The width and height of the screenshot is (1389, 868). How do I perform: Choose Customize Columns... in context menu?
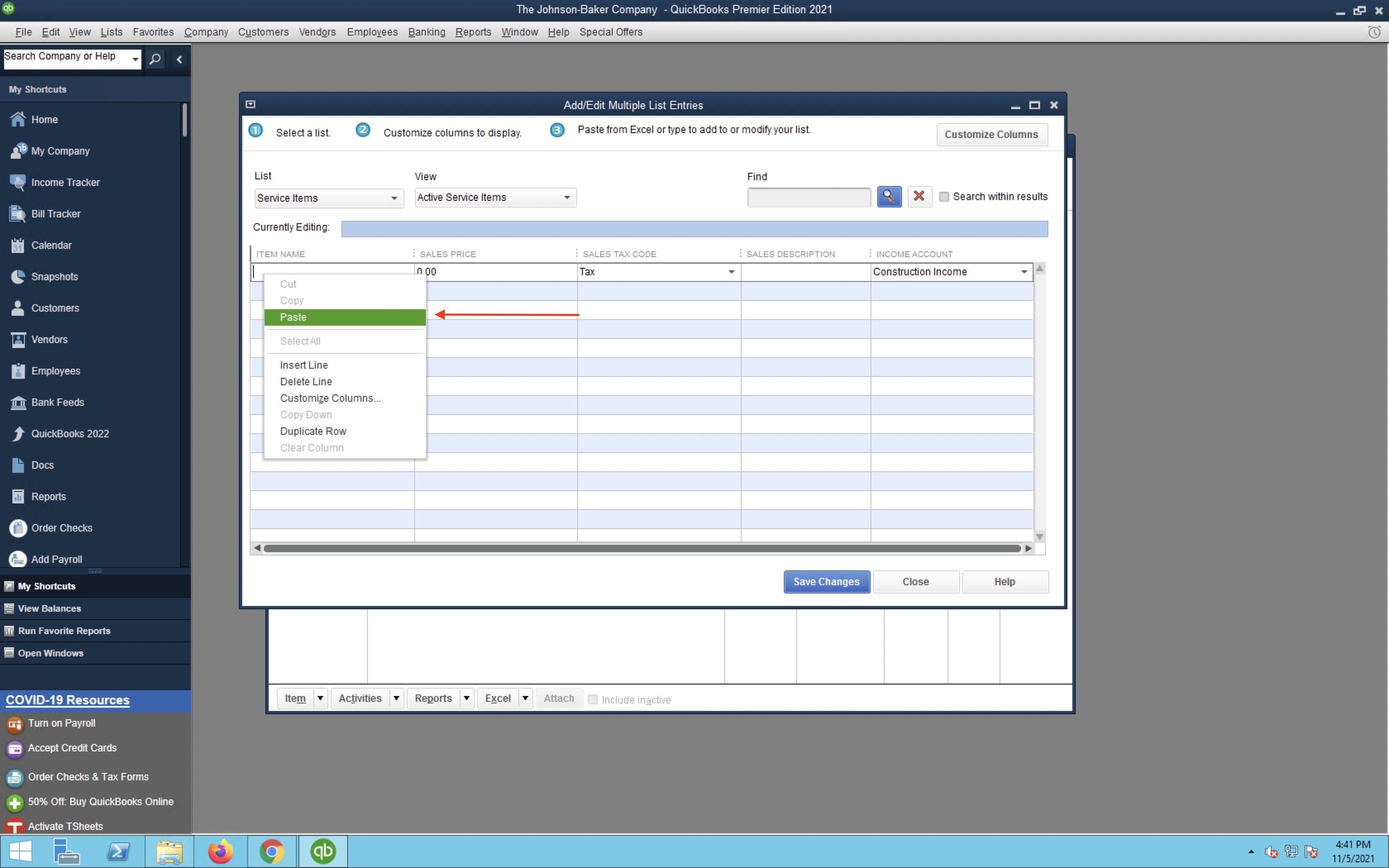coord(345,398)
